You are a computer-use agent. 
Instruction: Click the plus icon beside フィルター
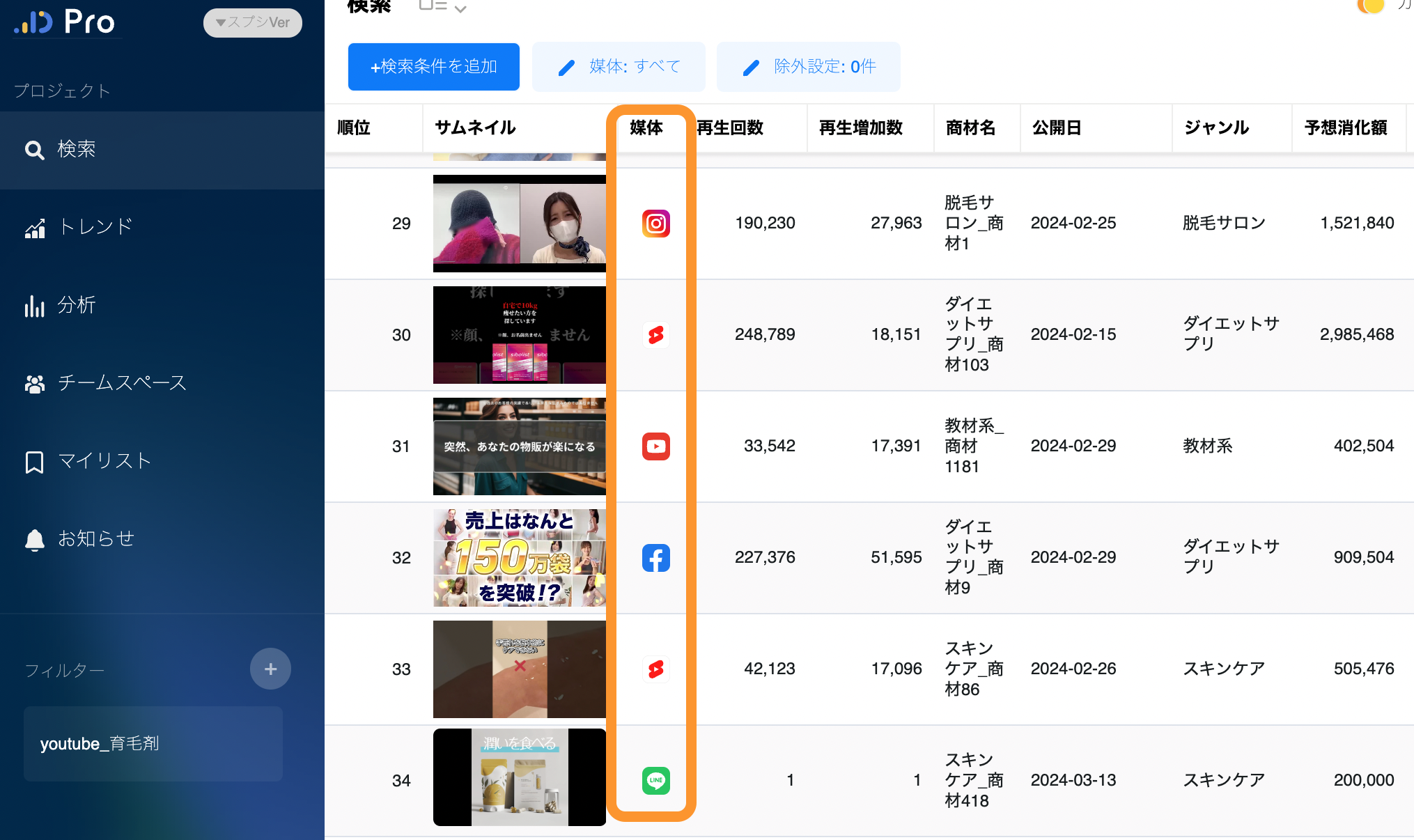[270, 669]
